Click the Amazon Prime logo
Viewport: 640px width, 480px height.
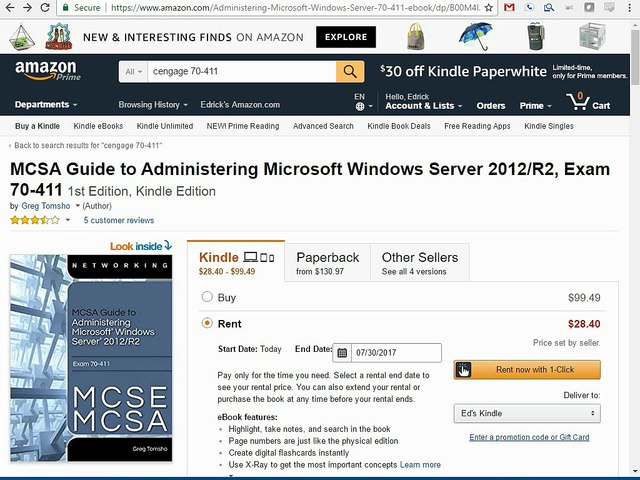click(46, 74)
